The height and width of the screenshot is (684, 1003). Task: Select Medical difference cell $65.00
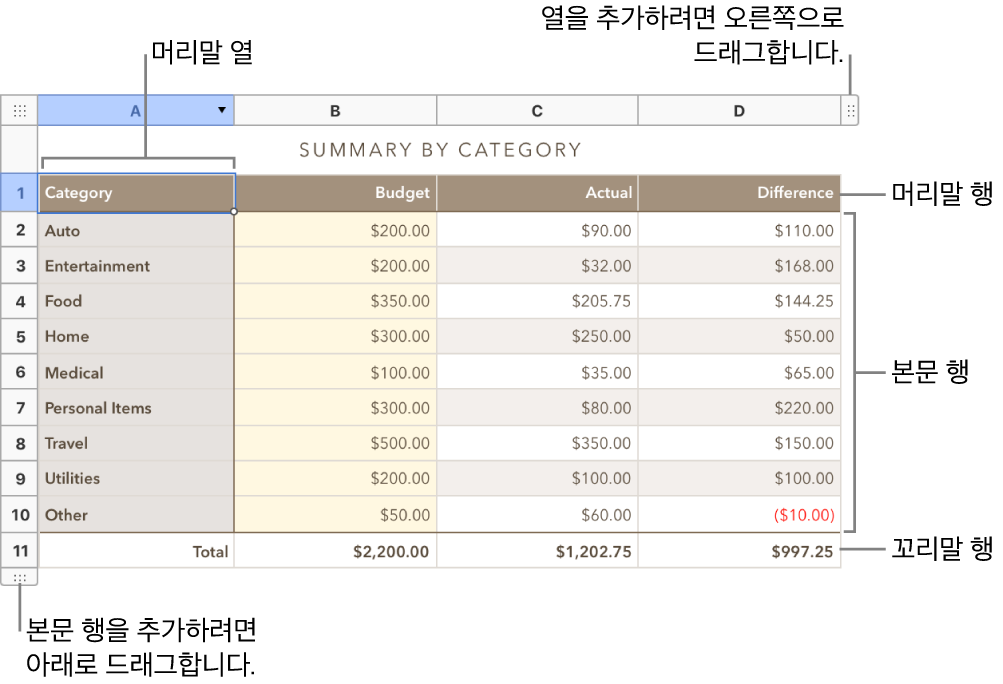pyautogui.click(x=739, y=372)
